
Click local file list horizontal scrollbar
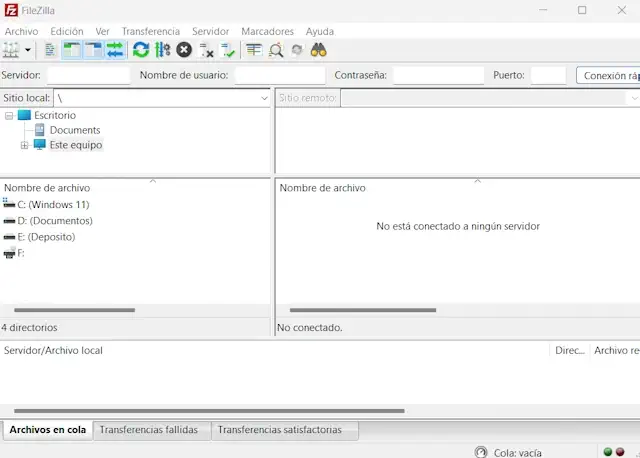pyautogui.click(x=74, y=310)
